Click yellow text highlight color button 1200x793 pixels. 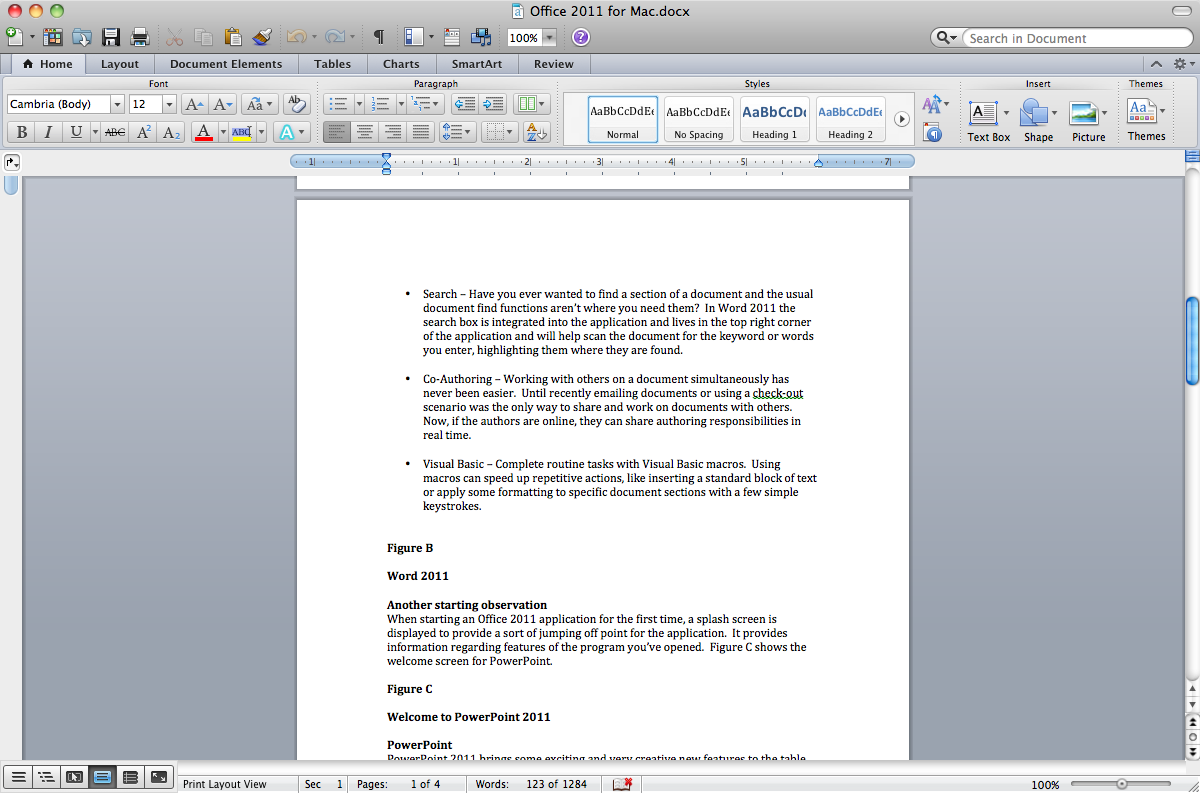(x=241, y=132)
